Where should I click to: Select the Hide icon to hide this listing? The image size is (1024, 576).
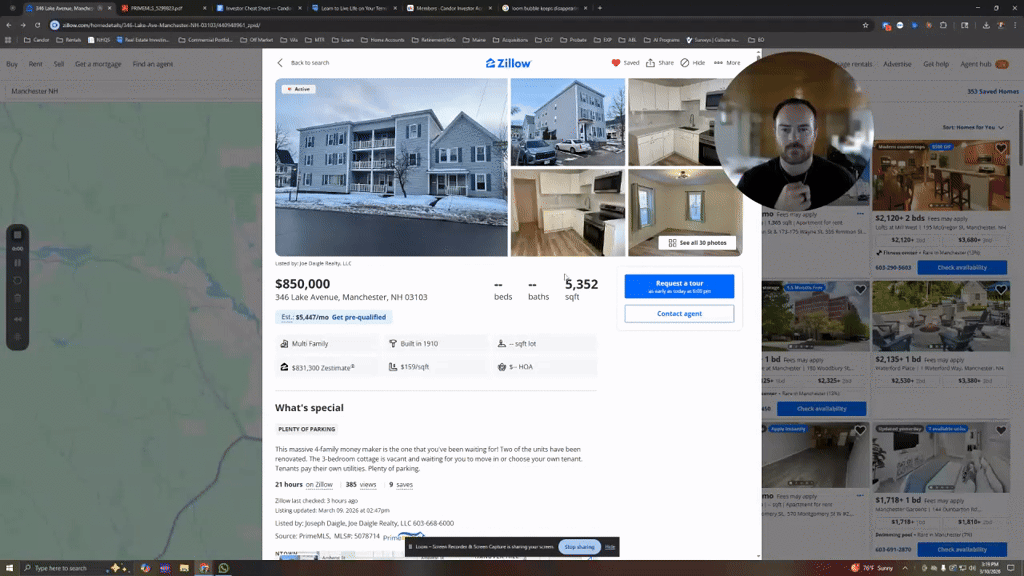(x=684, y=62)
